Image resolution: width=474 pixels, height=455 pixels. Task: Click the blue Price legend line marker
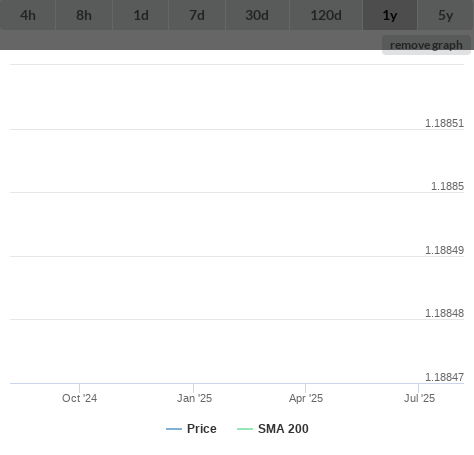pyautogui.click(x=174, y=429)
